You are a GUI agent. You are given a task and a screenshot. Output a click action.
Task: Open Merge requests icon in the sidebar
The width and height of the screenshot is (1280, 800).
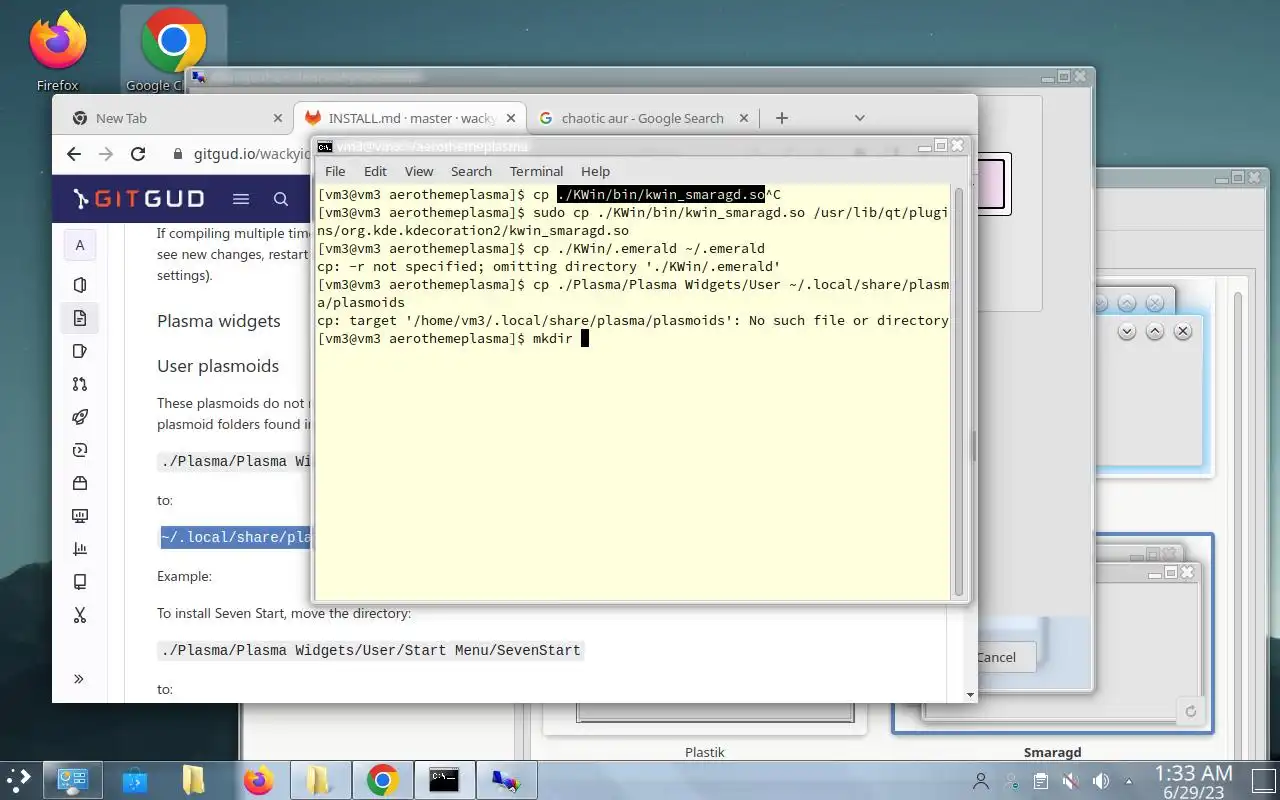pyautogui.click(x=80, y=384)
